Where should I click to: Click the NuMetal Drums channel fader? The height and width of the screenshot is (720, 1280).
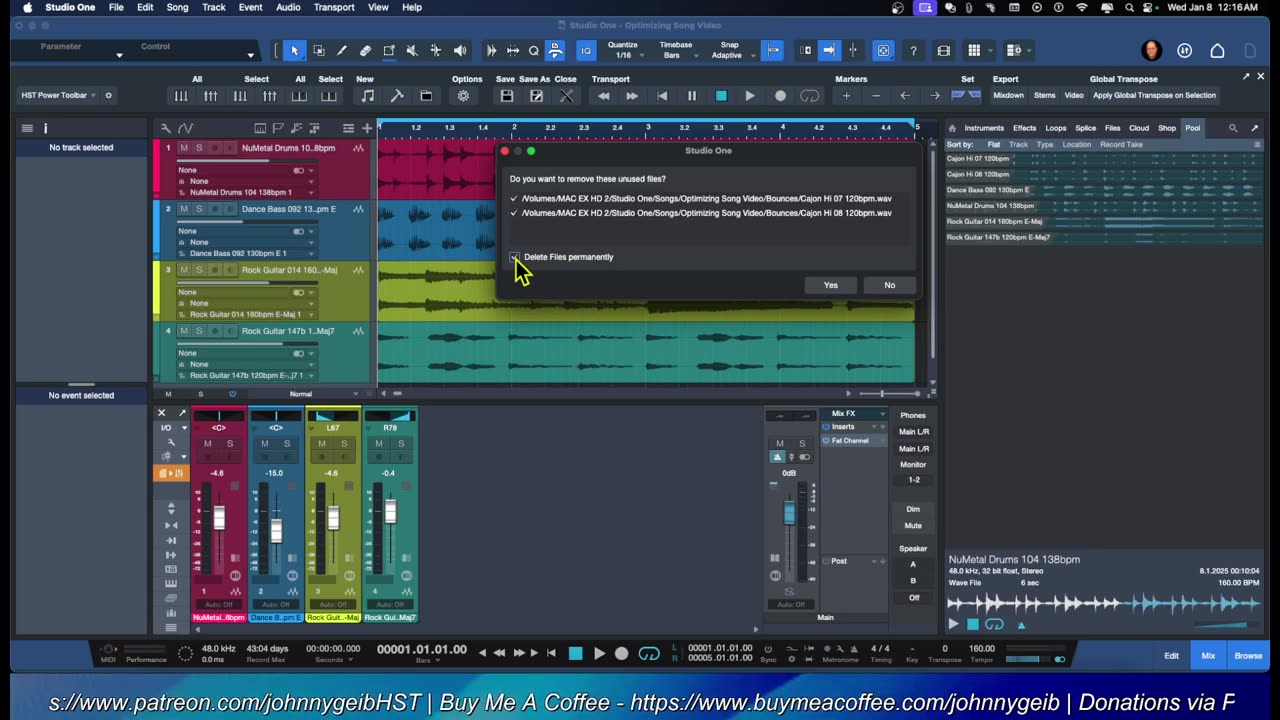(x=219, y=518)
